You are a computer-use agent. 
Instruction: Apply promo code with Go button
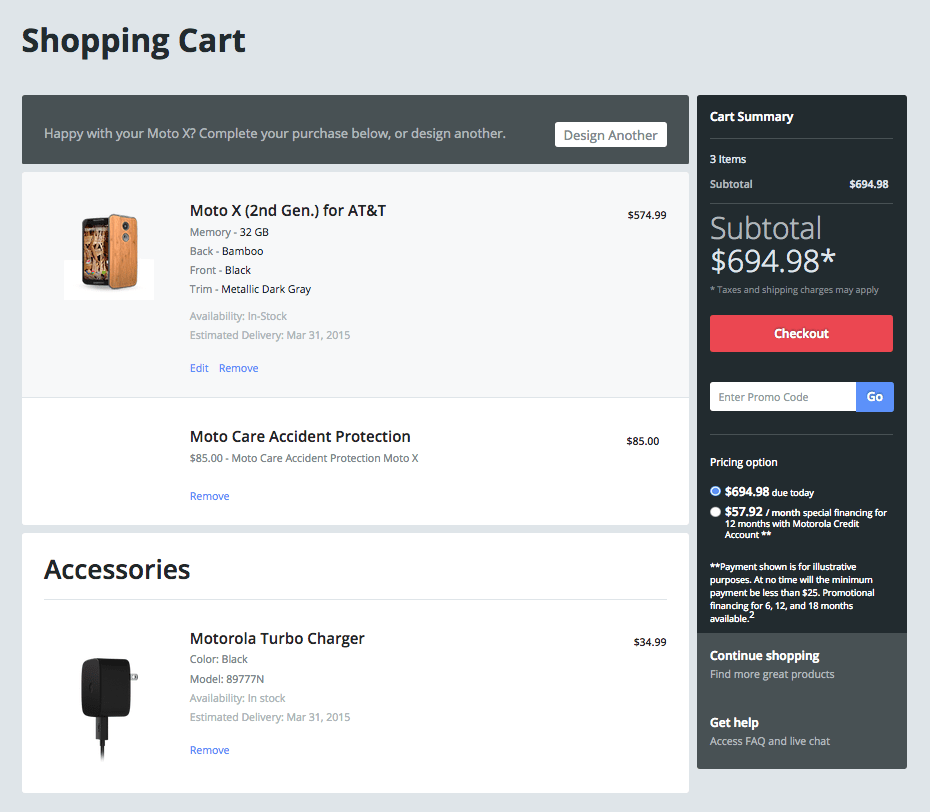click(874, 397)
